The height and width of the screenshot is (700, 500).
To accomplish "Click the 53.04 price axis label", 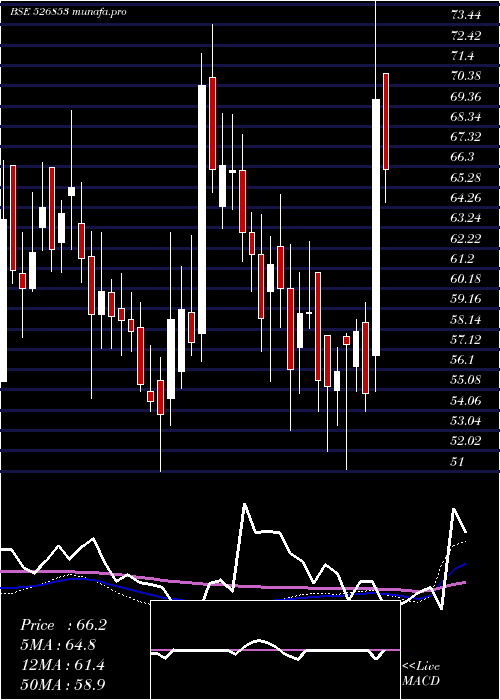I will 466,421.
